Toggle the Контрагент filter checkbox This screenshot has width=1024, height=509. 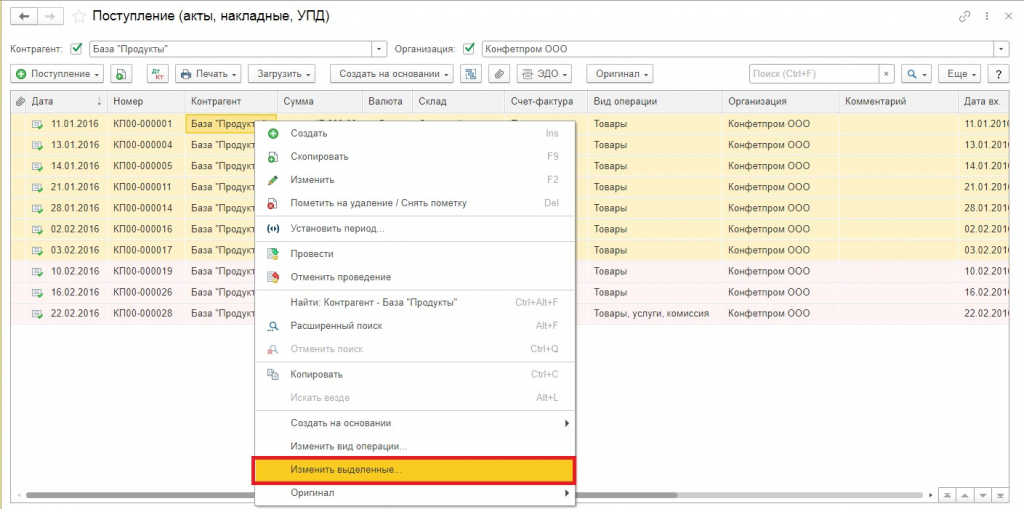[76, 48]
